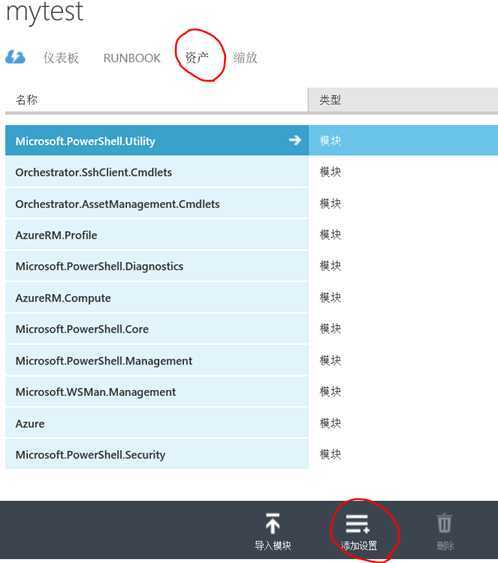This screenshot has width=498, height=563.
Task: Open arrow on Microsoft.PowerShell.Utility row
Action: [295, 140]
